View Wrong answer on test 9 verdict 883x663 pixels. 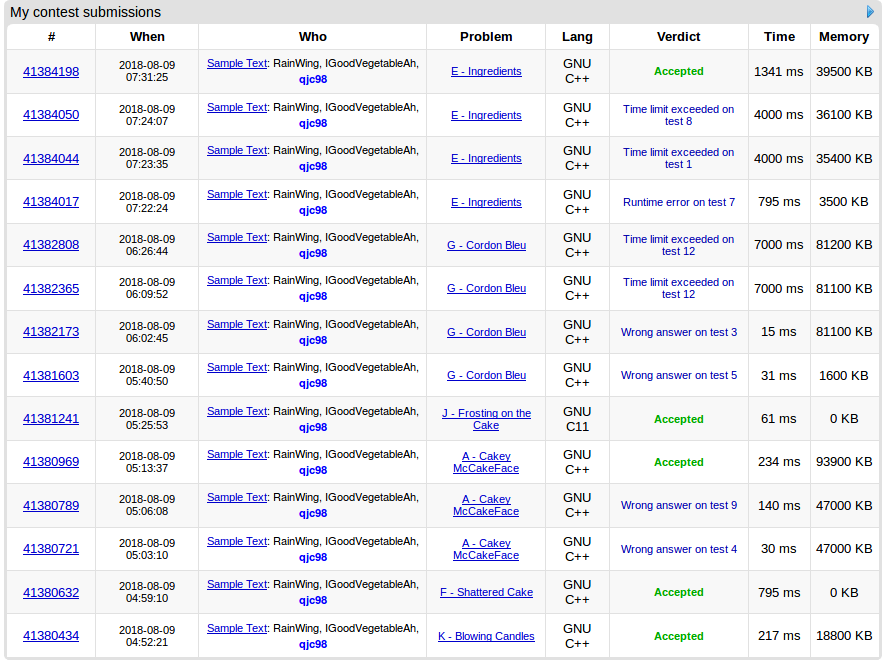click(678, 505)
